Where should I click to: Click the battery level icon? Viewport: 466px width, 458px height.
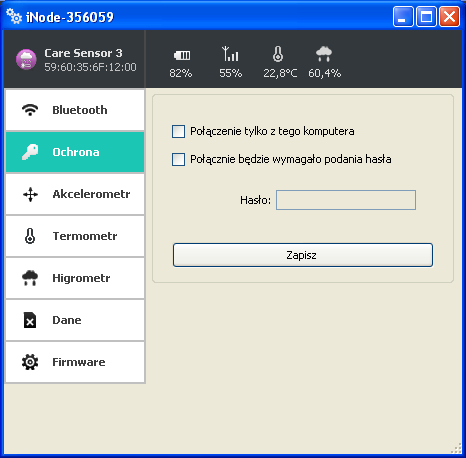[182, 55]
